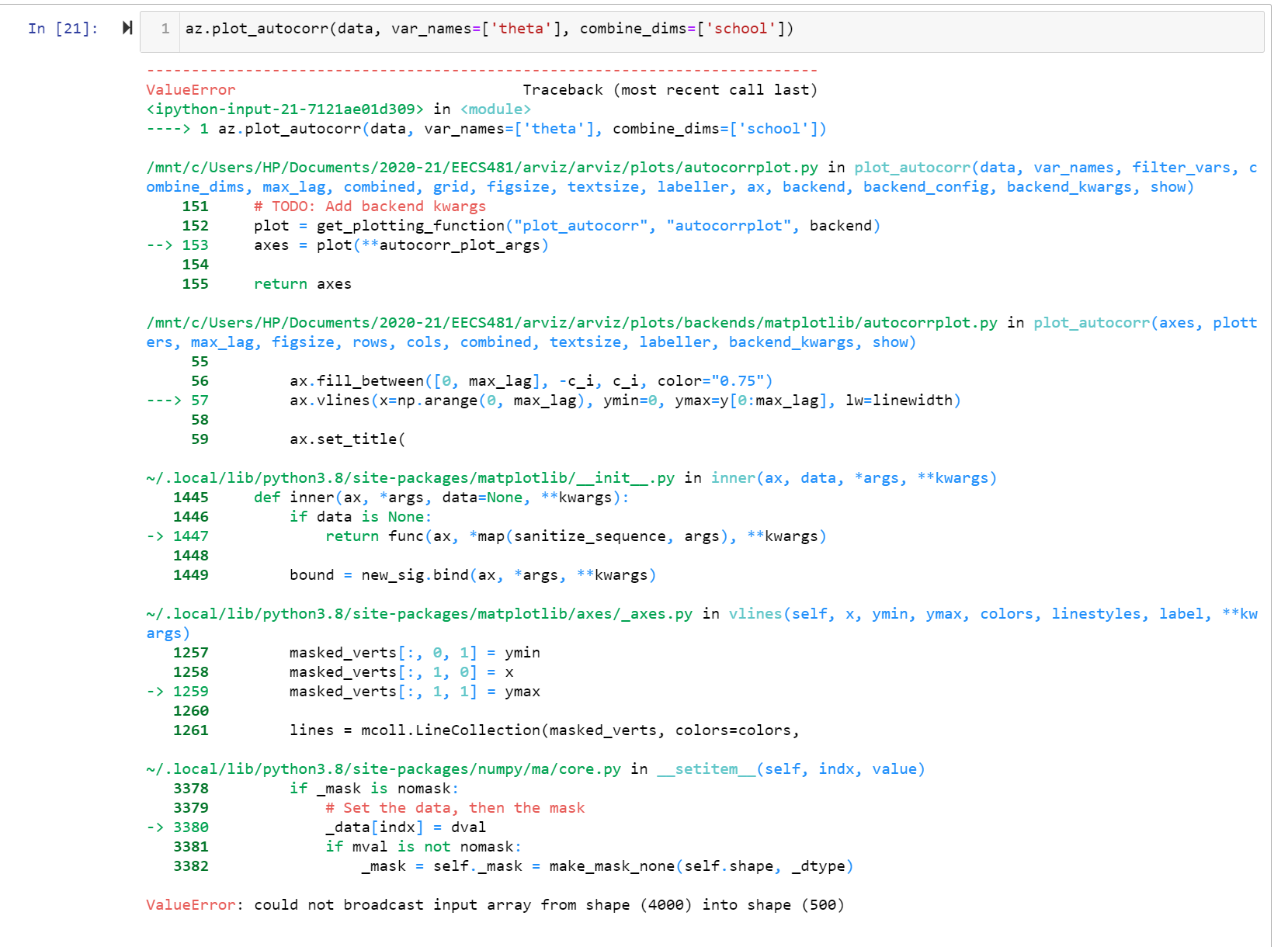Click the arrow marker at line 1447
1288x947 pixels.
click(154, 536)
